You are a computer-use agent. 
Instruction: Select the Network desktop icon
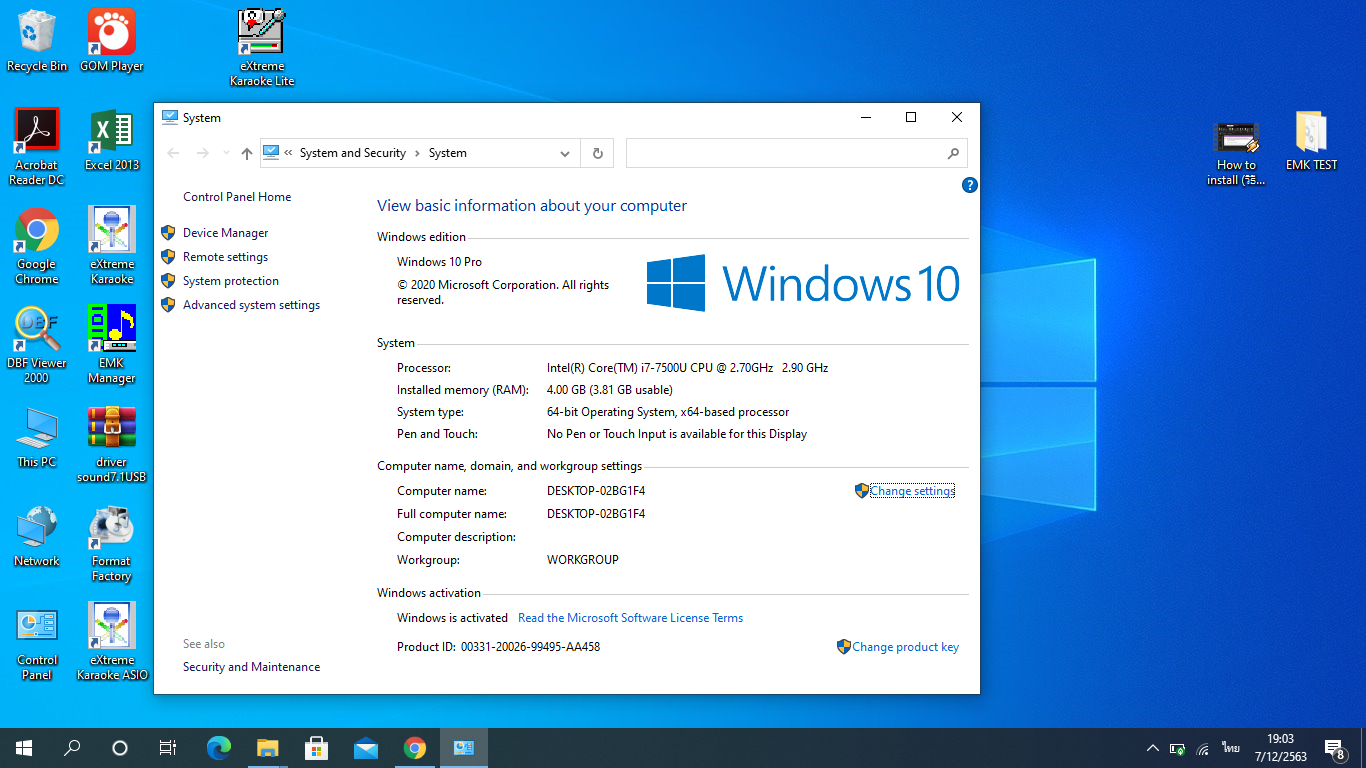point(37,536)
